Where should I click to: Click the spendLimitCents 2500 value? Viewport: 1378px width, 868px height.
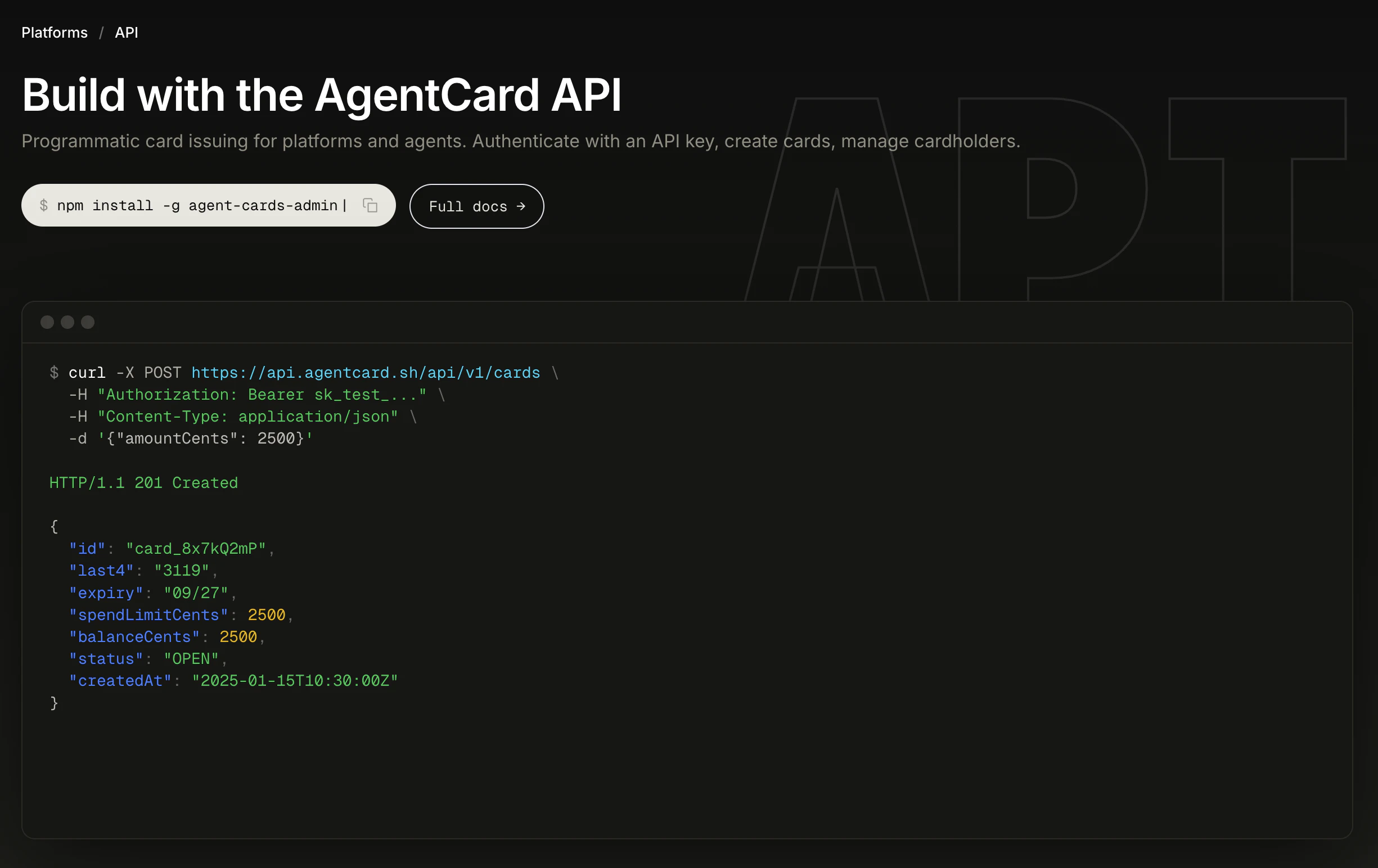point(267,614)
